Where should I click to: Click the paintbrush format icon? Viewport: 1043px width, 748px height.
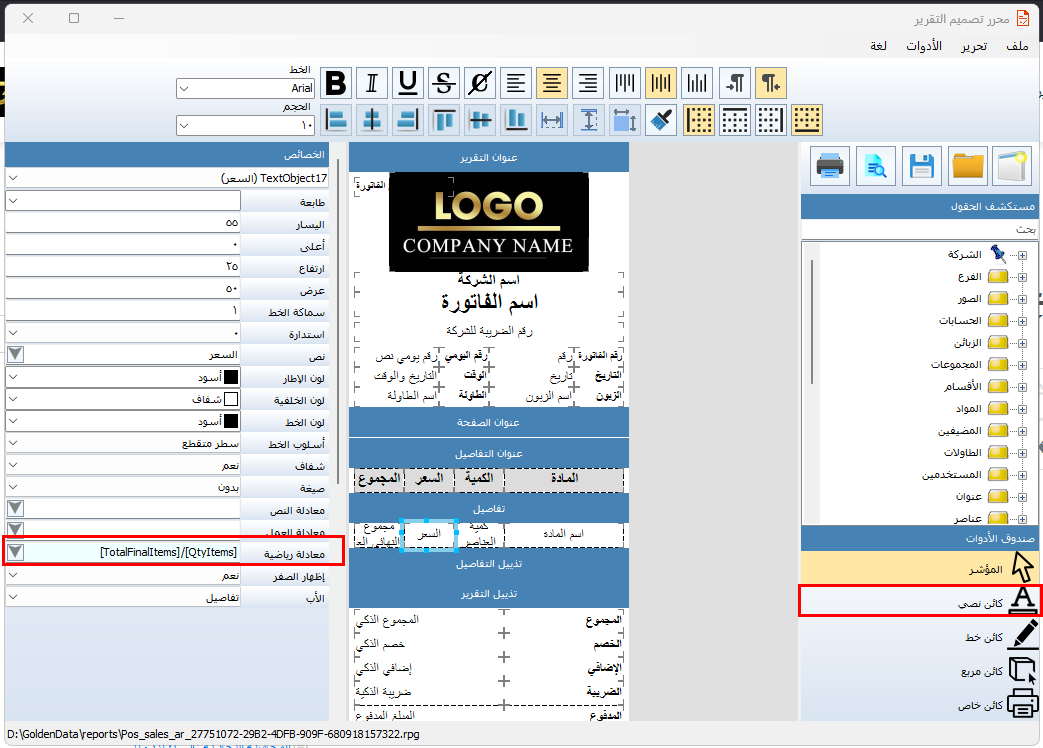pyautogui.click(x=660, y=120)
